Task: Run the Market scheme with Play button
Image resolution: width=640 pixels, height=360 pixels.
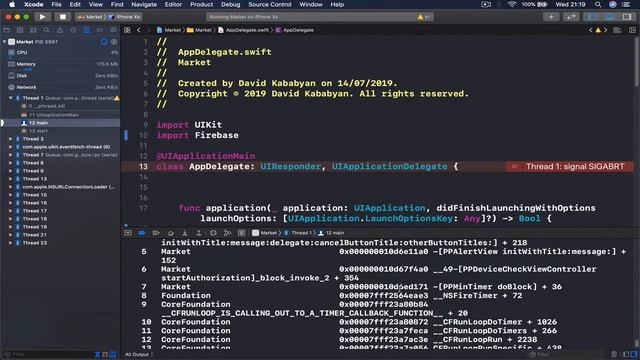Action: coord(42,17)
